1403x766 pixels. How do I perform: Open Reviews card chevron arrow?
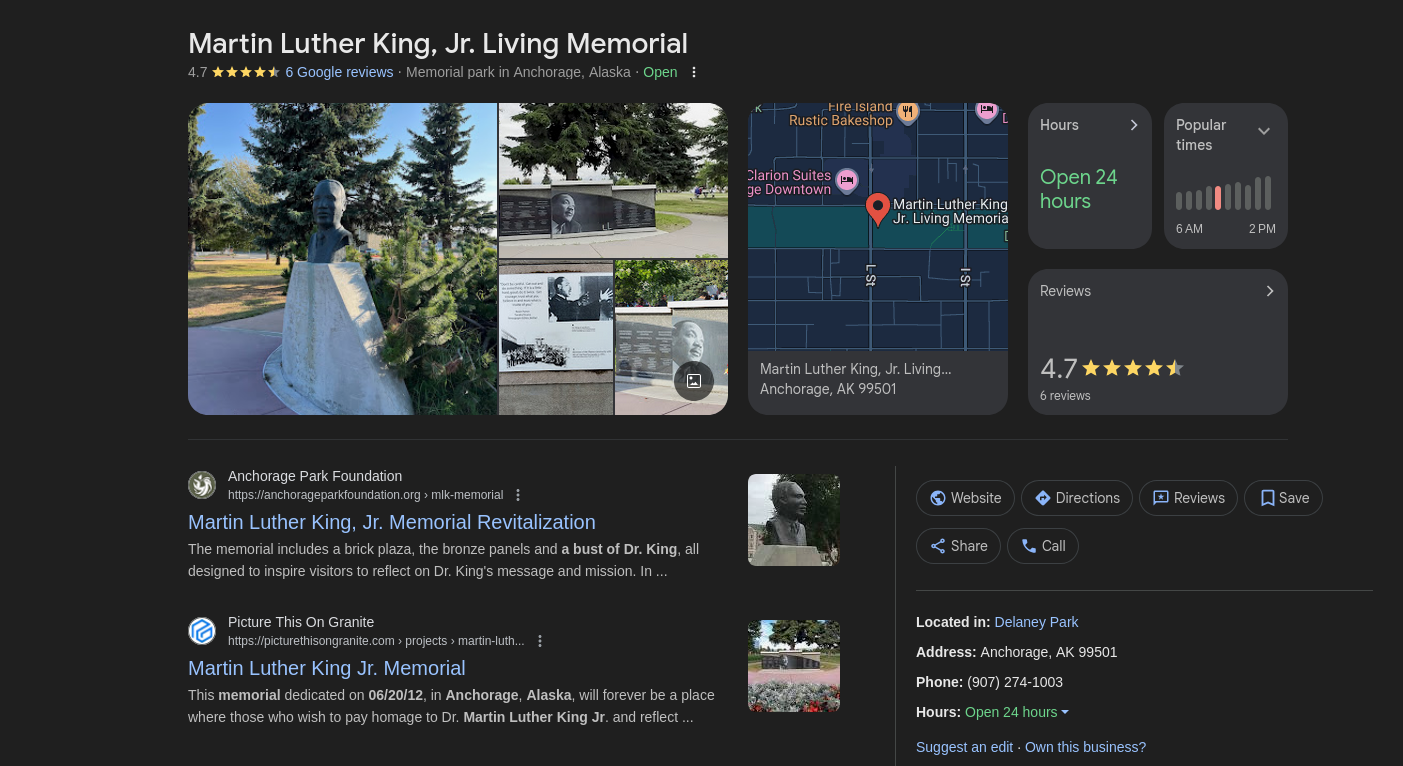[1270, 291]
